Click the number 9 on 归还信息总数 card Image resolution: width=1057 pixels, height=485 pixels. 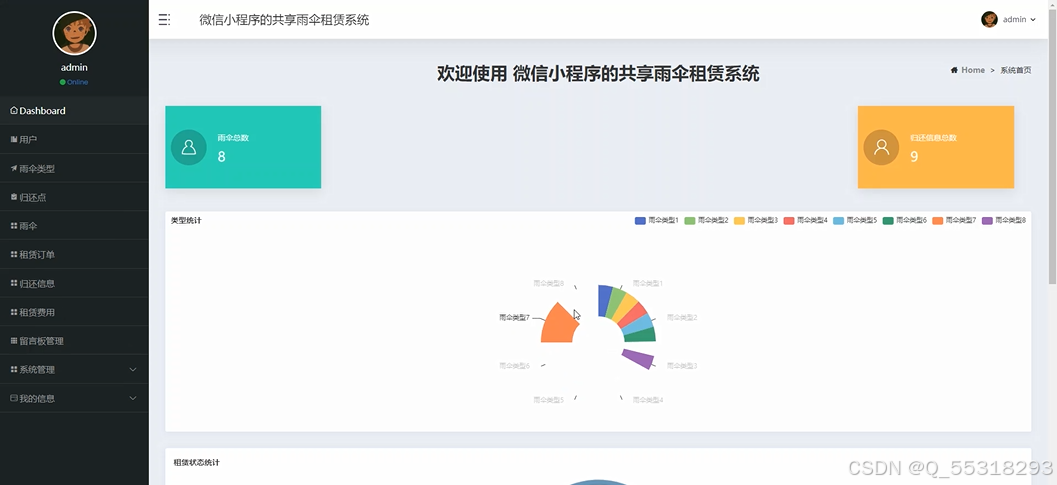pyautogui.click(x=914, y=156)
